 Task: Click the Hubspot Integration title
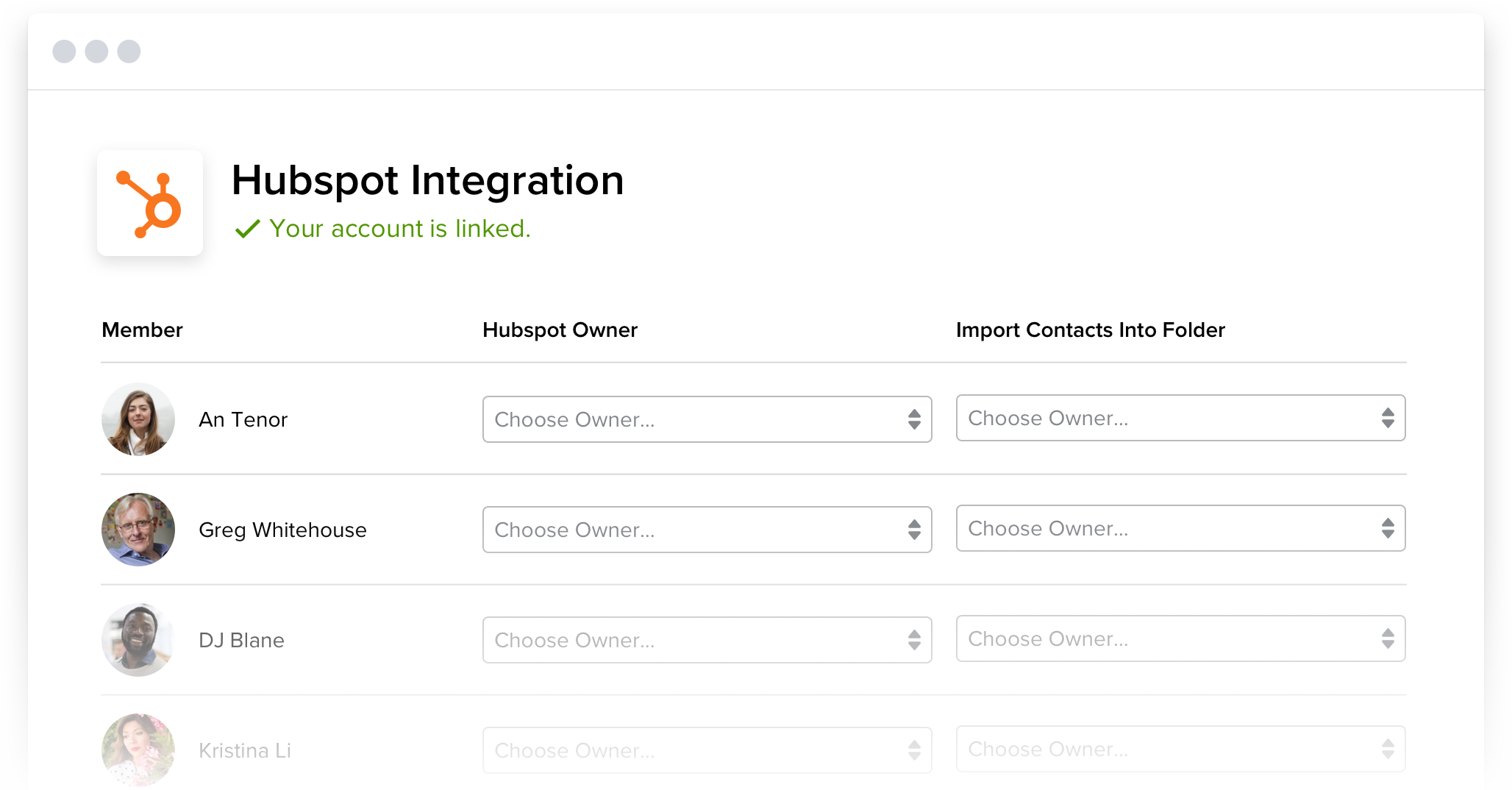pos(427,181)
